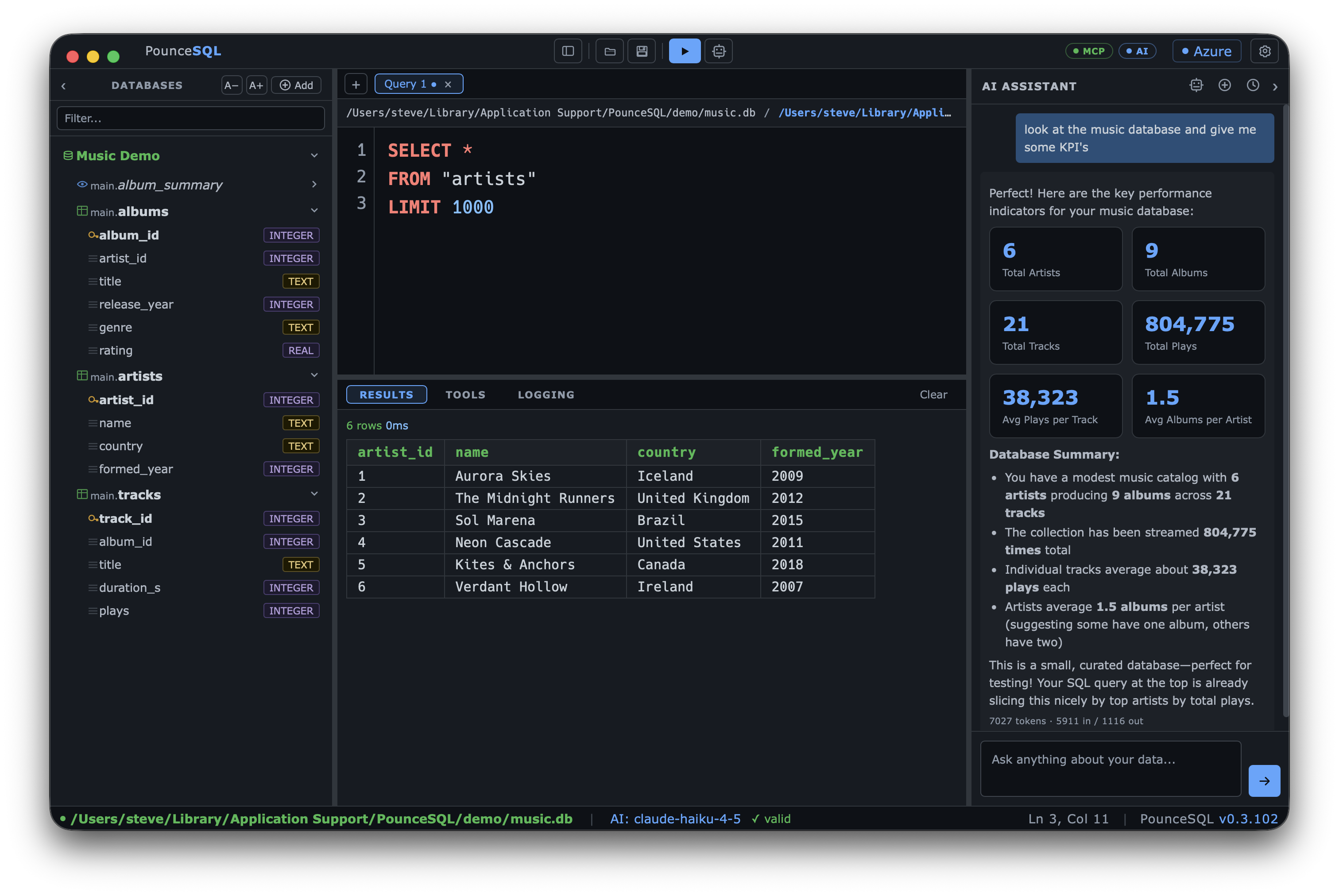This screenshot has width=1339, height=896.
Task: Focus the Filter input field
Action: (x=191, y=118)
